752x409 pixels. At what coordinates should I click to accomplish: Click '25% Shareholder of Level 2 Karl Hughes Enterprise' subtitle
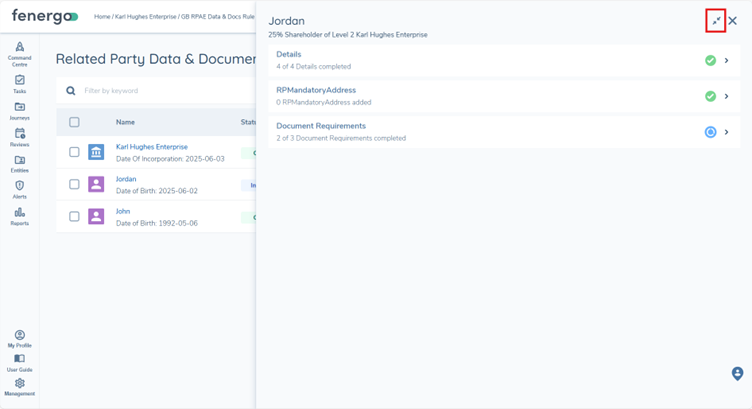(348, 35)
